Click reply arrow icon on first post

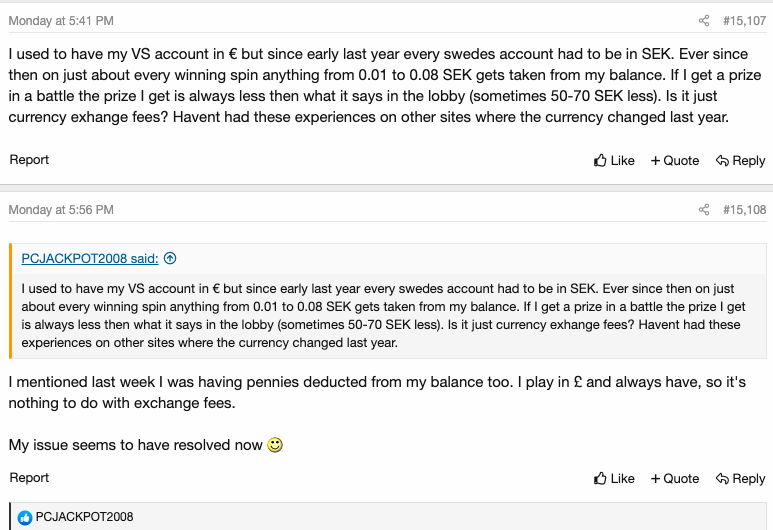[722, 161]
